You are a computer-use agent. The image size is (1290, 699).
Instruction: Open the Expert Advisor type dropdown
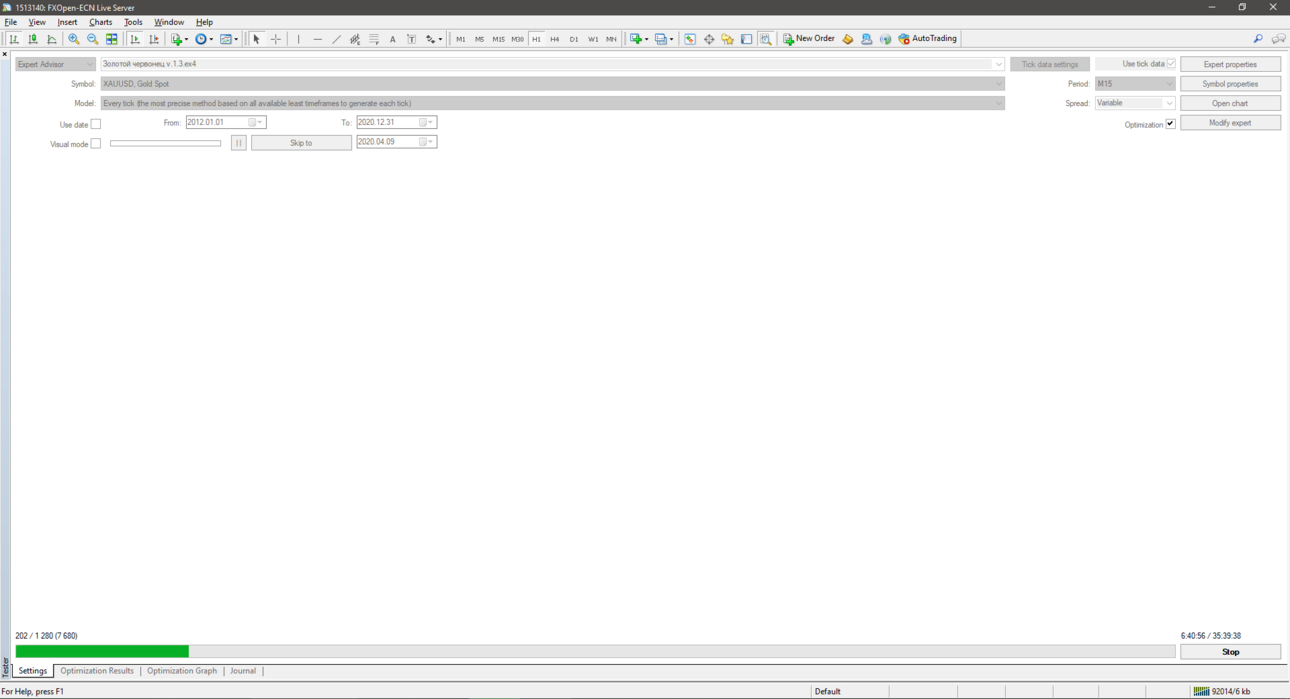55,64
